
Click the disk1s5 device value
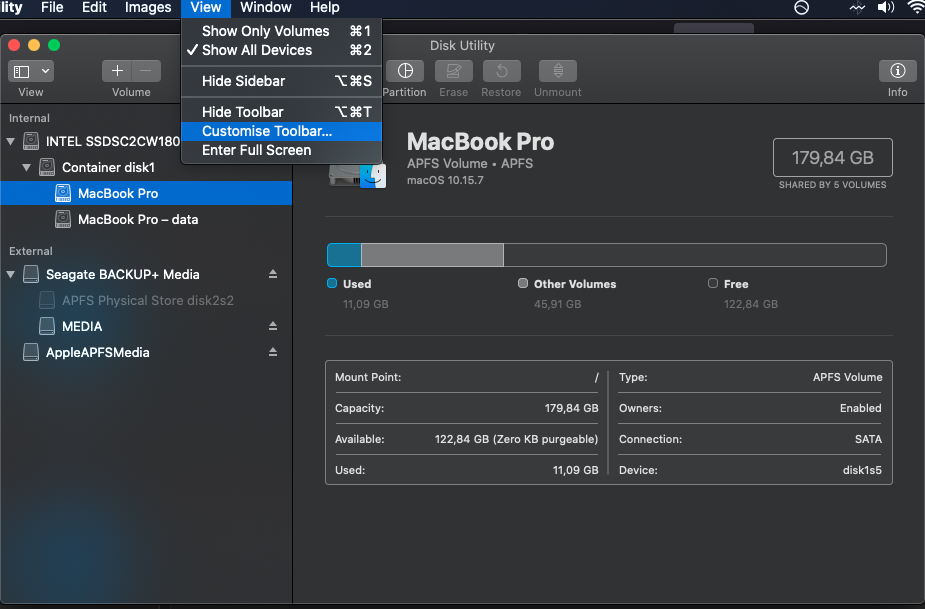click(x=862, y=470)
